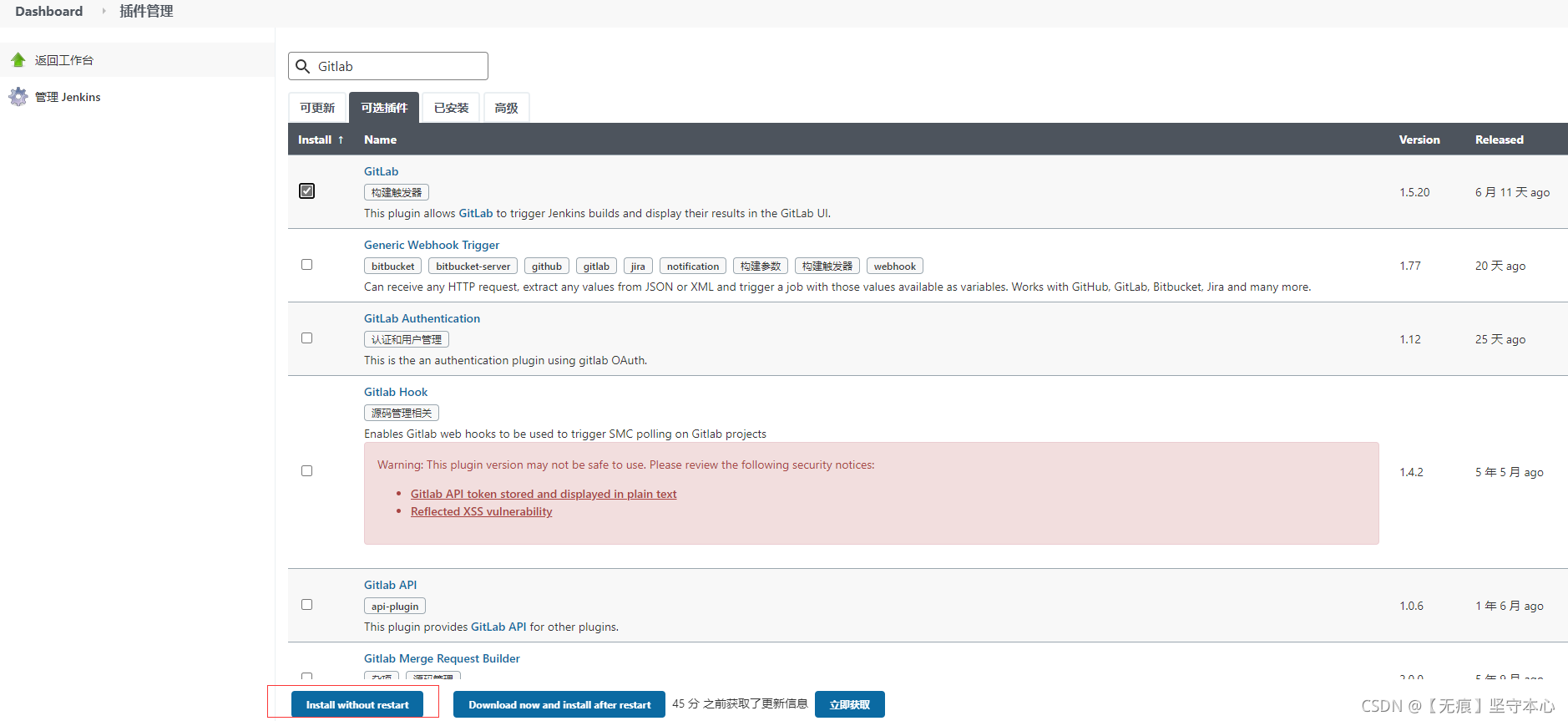The width and height of the screenshot is (1568, 721).
Task: Click the api-plugin tag
Action: coord(395,606)
